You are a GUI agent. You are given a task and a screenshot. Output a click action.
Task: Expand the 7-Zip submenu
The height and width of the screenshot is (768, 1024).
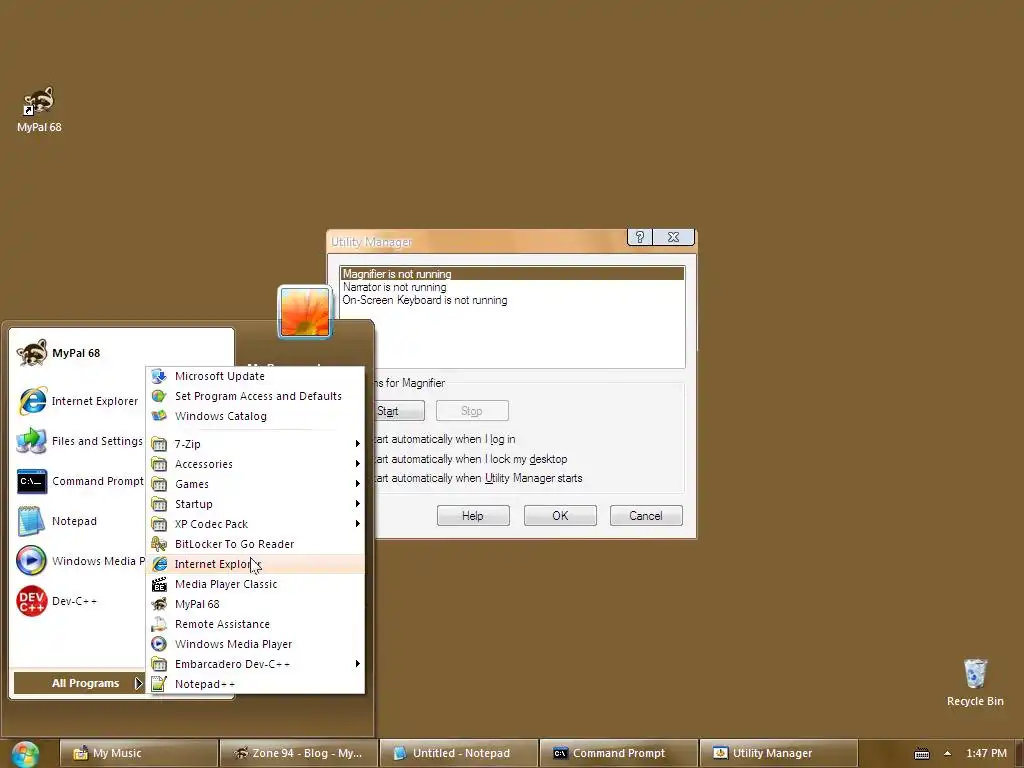coord(255,444)
